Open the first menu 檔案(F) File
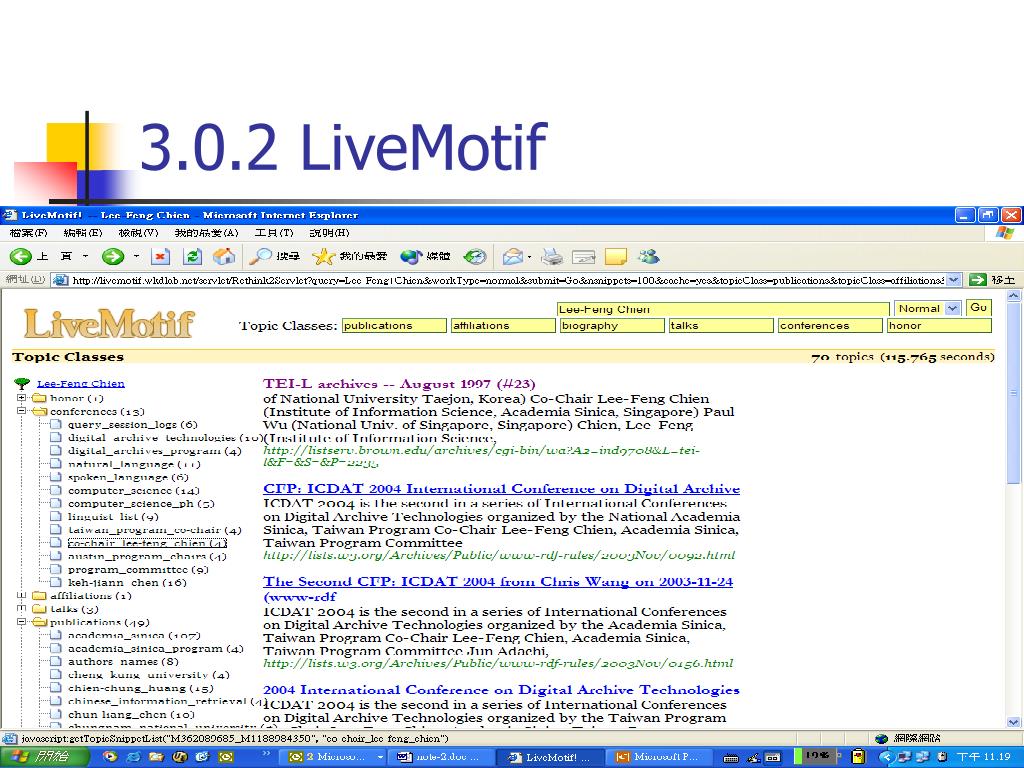The width and height of the screenshot is (1024, 768). [28, 232]
